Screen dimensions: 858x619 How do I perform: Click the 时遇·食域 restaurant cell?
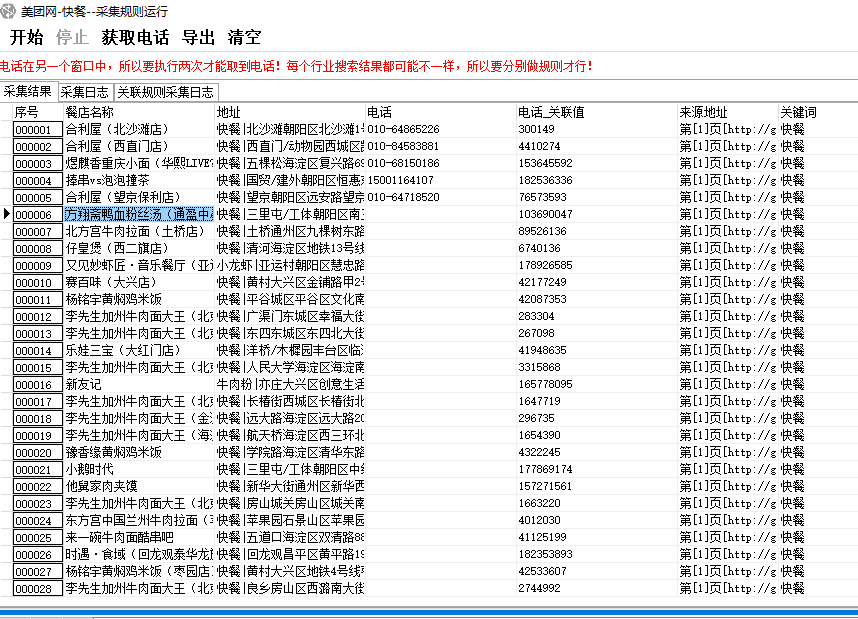click(x=139, y=553)
